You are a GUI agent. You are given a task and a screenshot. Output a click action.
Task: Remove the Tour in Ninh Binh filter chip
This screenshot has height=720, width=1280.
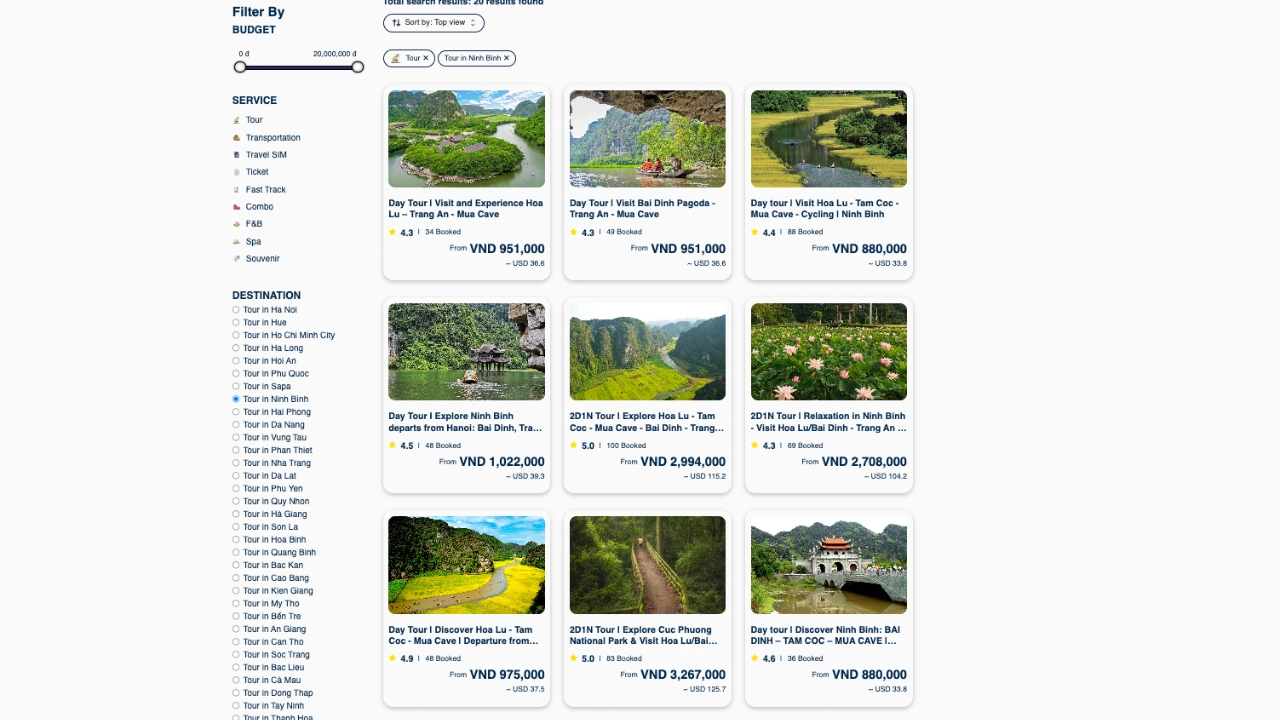[x=506, y=58]
